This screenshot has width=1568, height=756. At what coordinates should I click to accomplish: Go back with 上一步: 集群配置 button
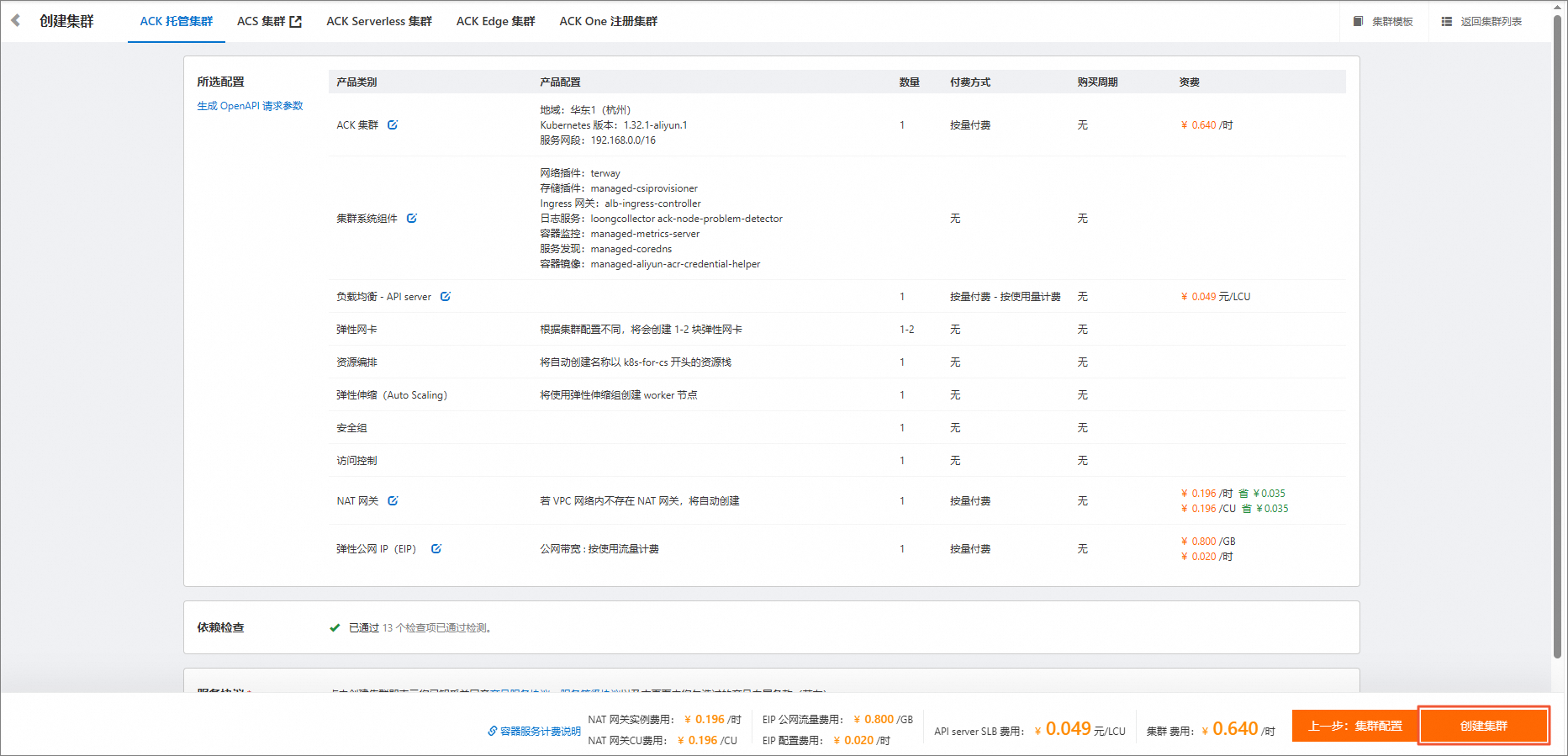pyautogui.click(x=1355, y=726)
